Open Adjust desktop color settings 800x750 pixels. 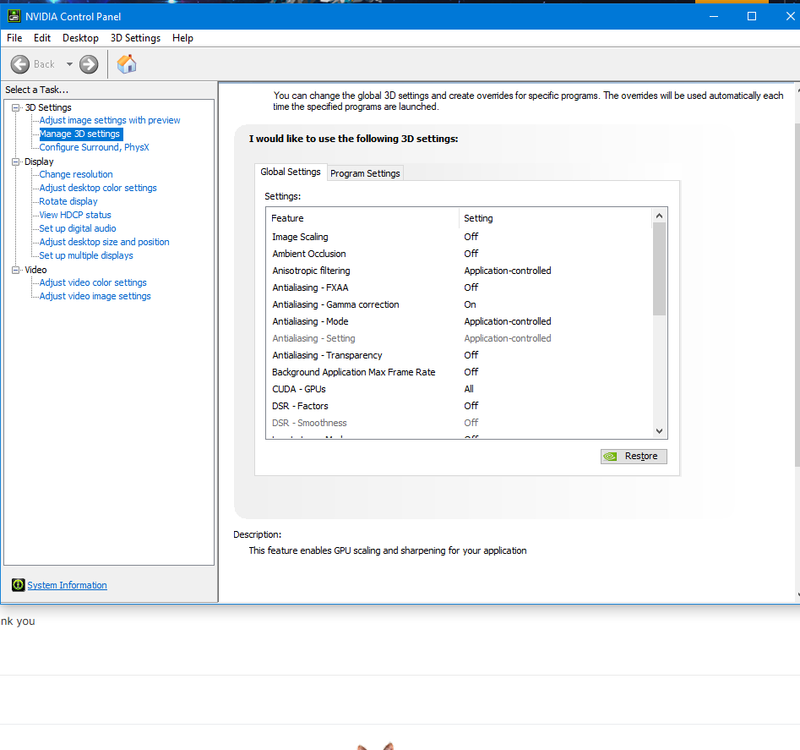[x=98, y=188]
